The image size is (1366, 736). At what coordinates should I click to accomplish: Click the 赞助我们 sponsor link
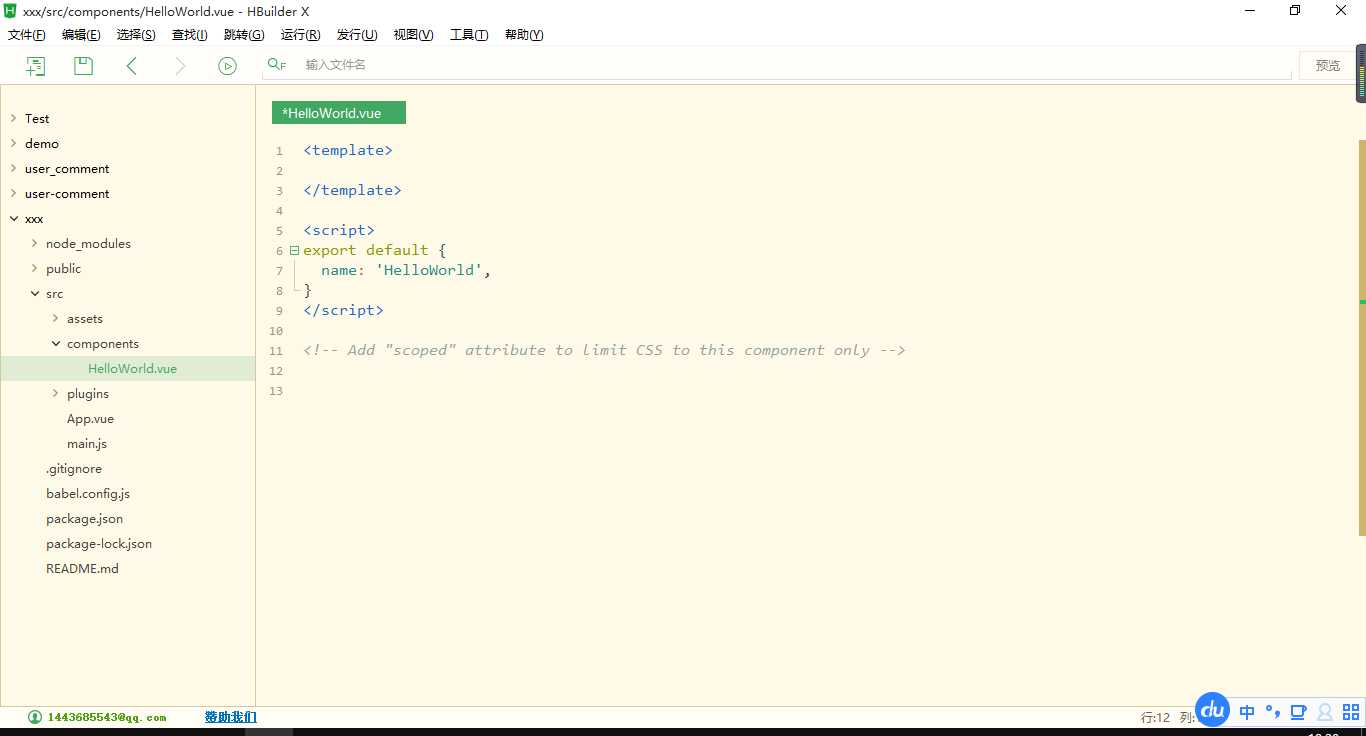(x=231, y=717)
